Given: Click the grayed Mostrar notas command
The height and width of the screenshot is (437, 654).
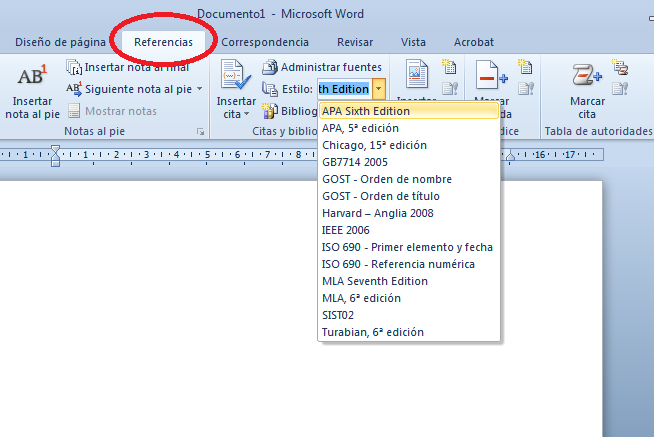Looking at the screenshot, I should (112, 111).
